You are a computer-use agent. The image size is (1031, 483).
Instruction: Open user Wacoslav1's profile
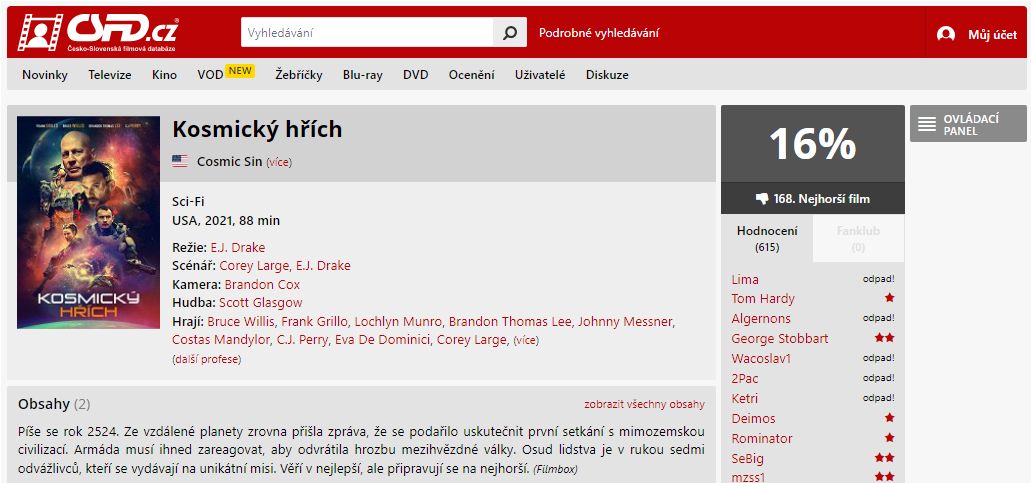[x=761, y=359]
